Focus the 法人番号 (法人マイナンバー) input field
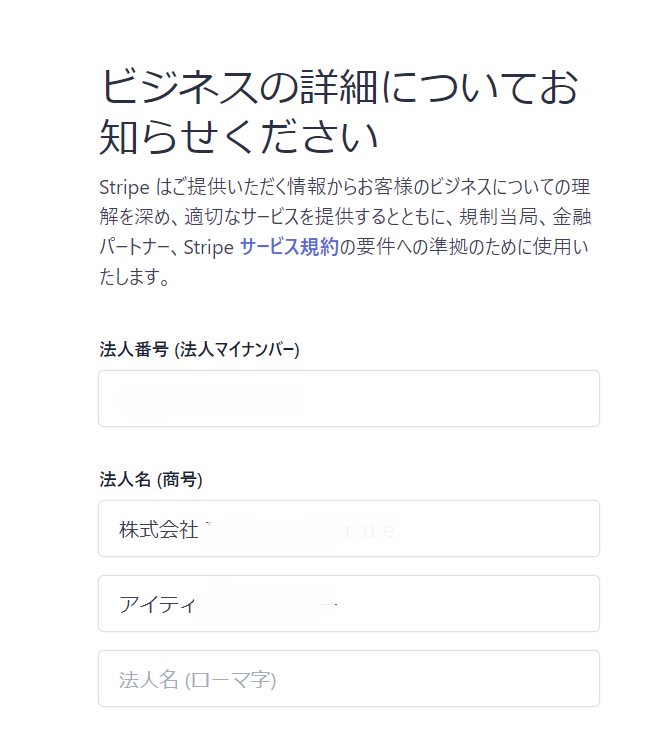Image resolution: width=661 pixels, height=748 pixels. 348,399
